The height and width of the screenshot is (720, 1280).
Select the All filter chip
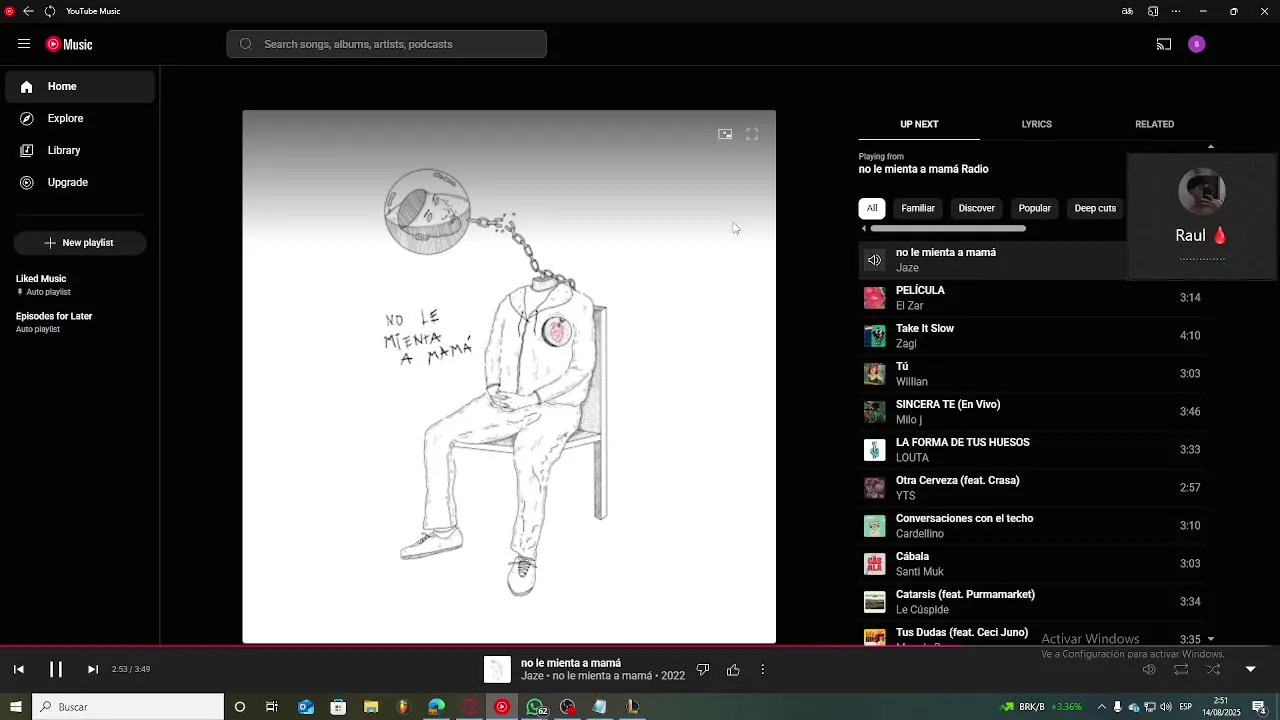point(872,208)
